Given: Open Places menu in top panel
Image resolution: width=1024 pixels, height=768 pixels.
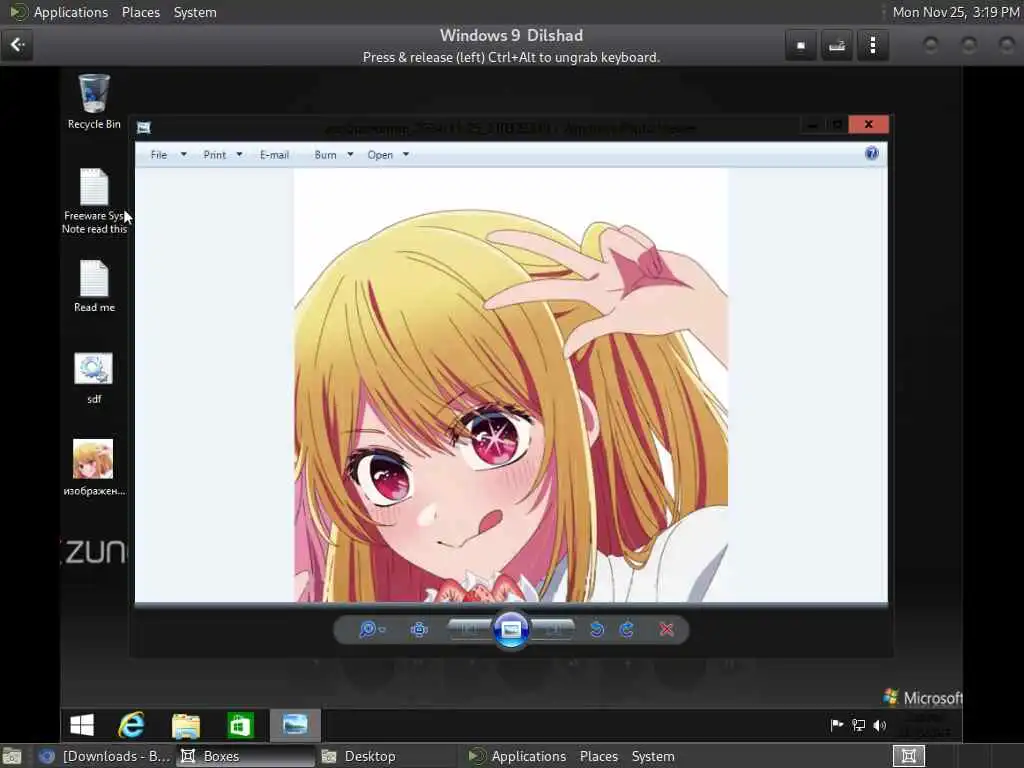Looking at the screenshot, I should tap(140, 12).
